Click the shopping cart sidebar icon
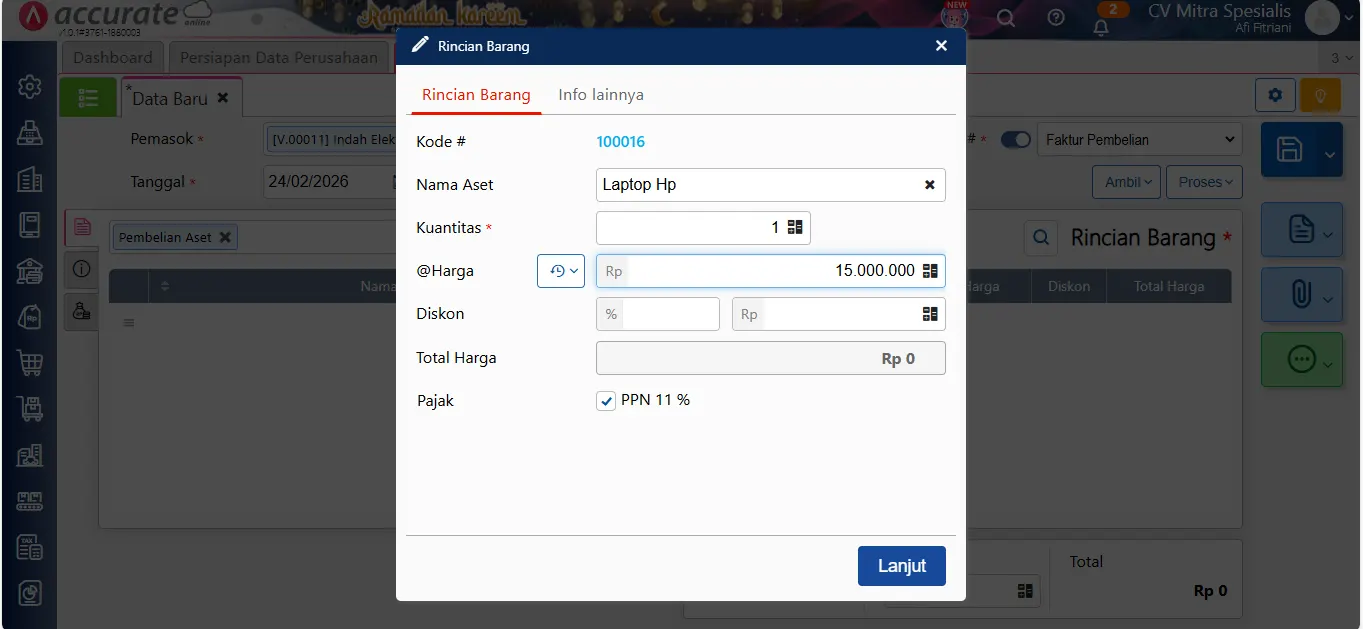The height and width of the screenshot is (629, 1363). click(29, 363)
